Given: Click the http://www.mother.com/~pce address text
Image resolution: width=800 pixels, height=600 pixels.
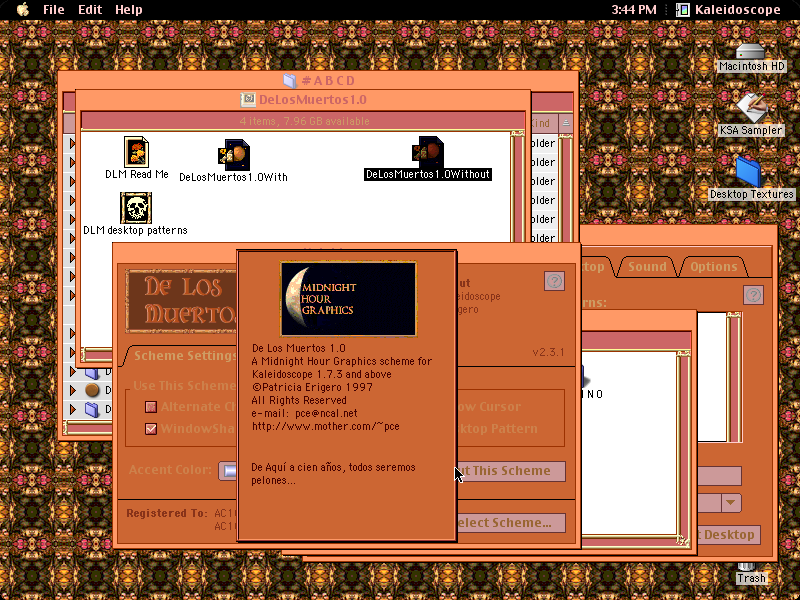Looking at the screenshot, I should pyautogui.click(x=326, y=426).
